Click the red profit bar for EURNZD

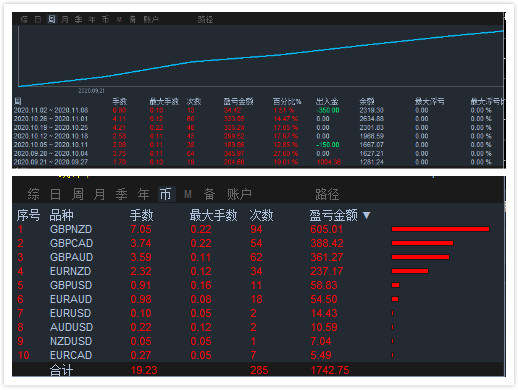point(410,271)
